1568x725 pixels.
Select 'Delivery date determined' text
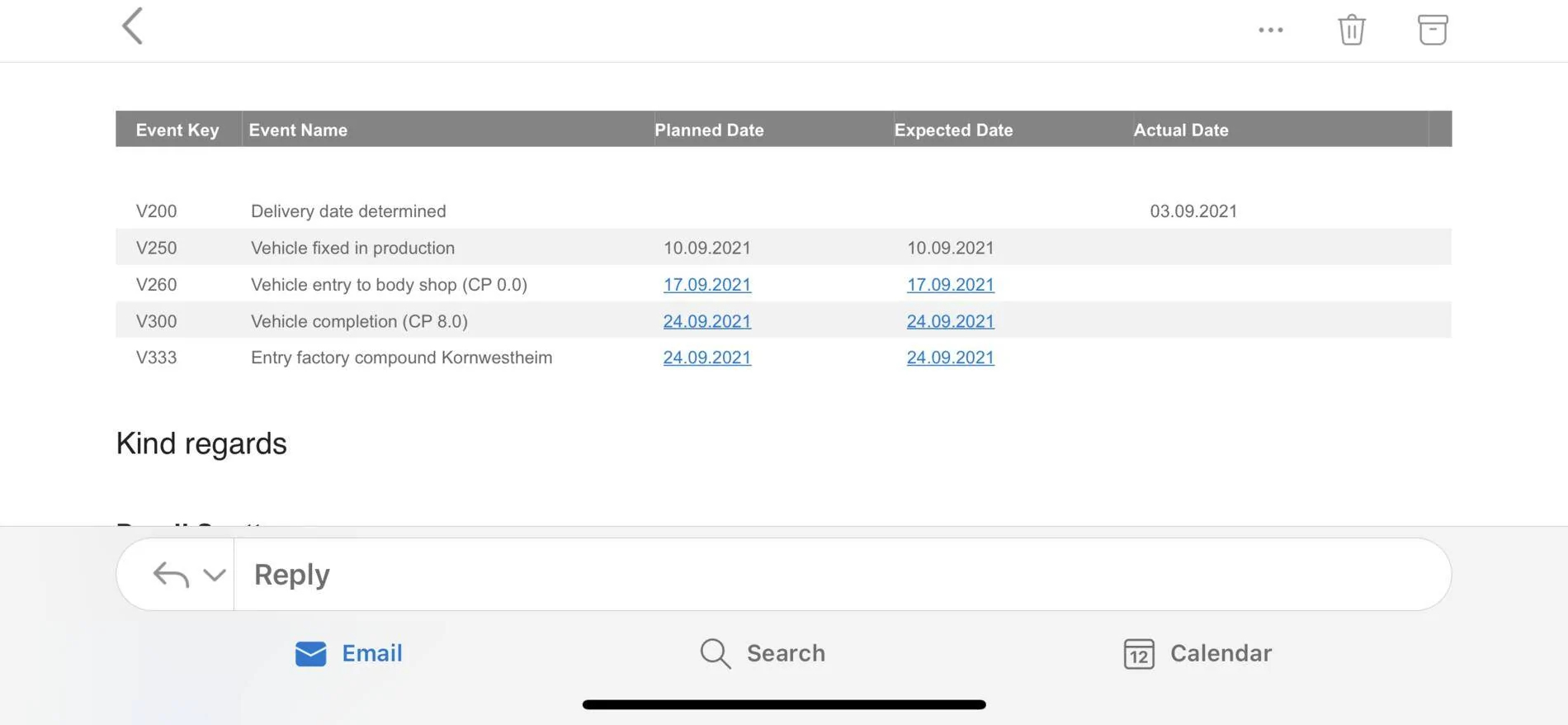pyautogui.click(x=348, y=211)
